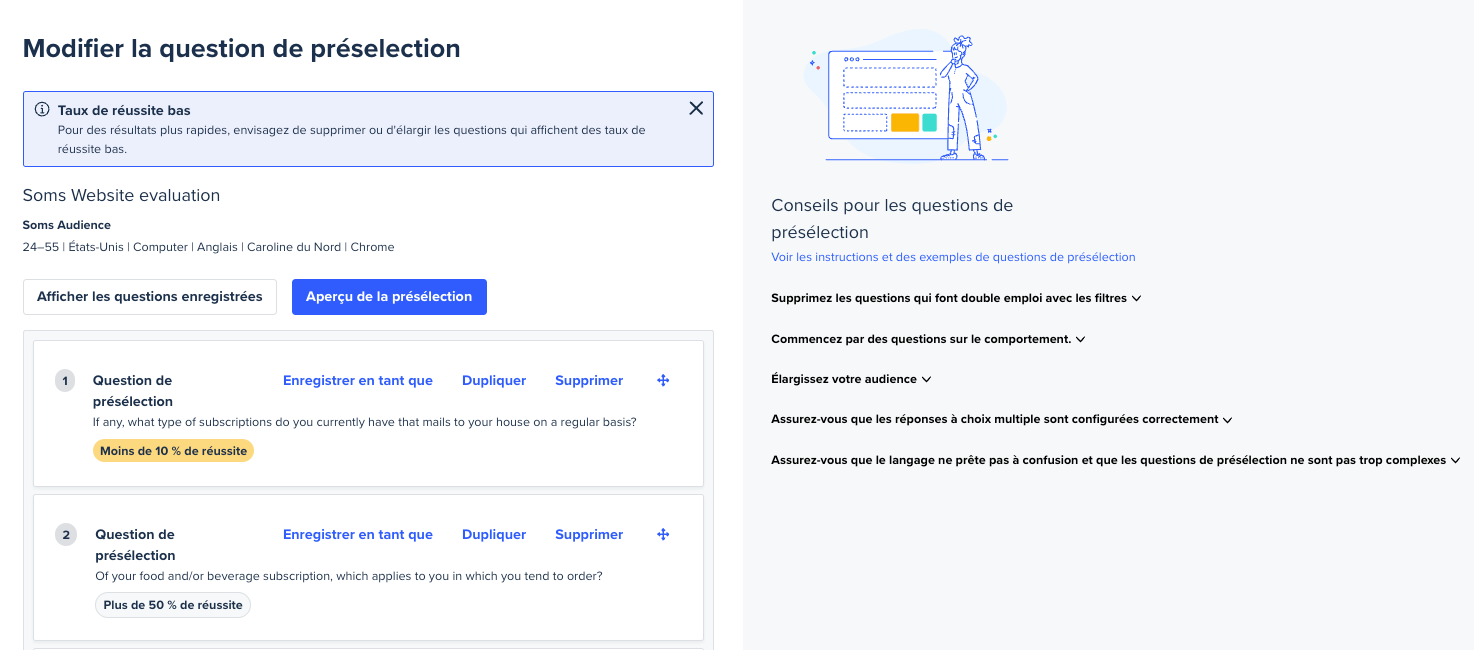Viewport: 1474px width, 650px height.
Task: Click the number 1 question badge
Action: 65,381
